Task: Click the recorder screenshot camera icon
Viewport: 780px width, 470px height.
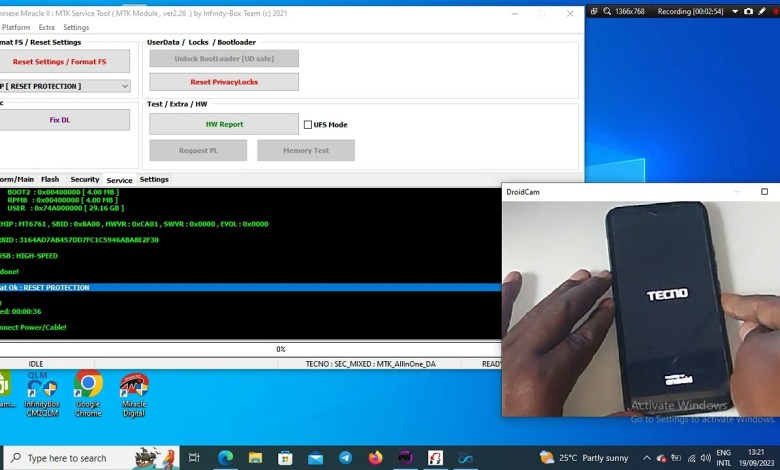Action: click(748, 11)
